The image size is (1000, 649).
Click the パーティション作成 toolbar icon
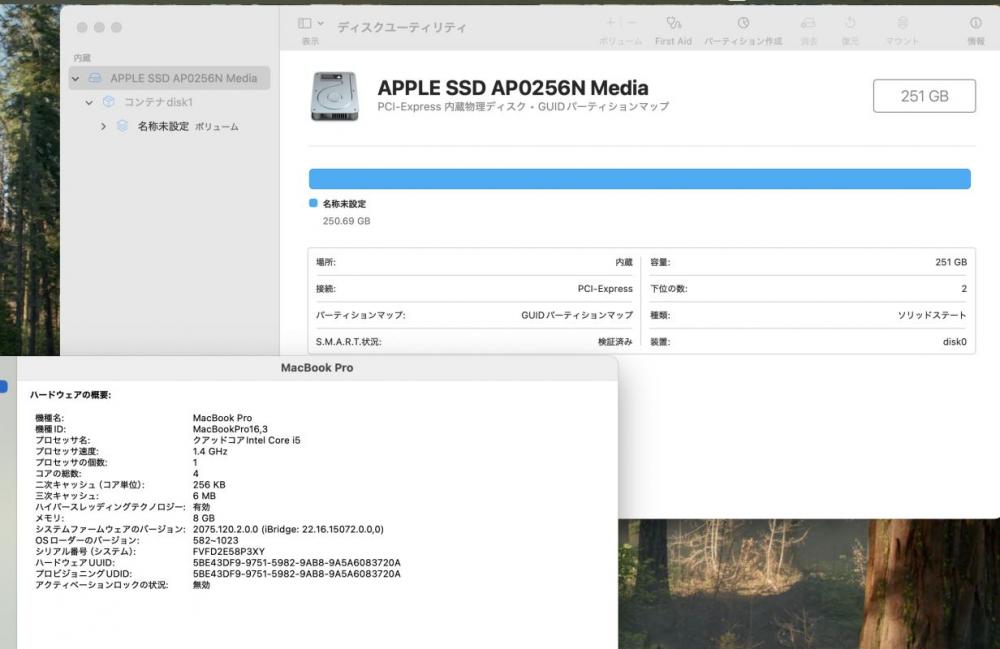click(743, 23)
